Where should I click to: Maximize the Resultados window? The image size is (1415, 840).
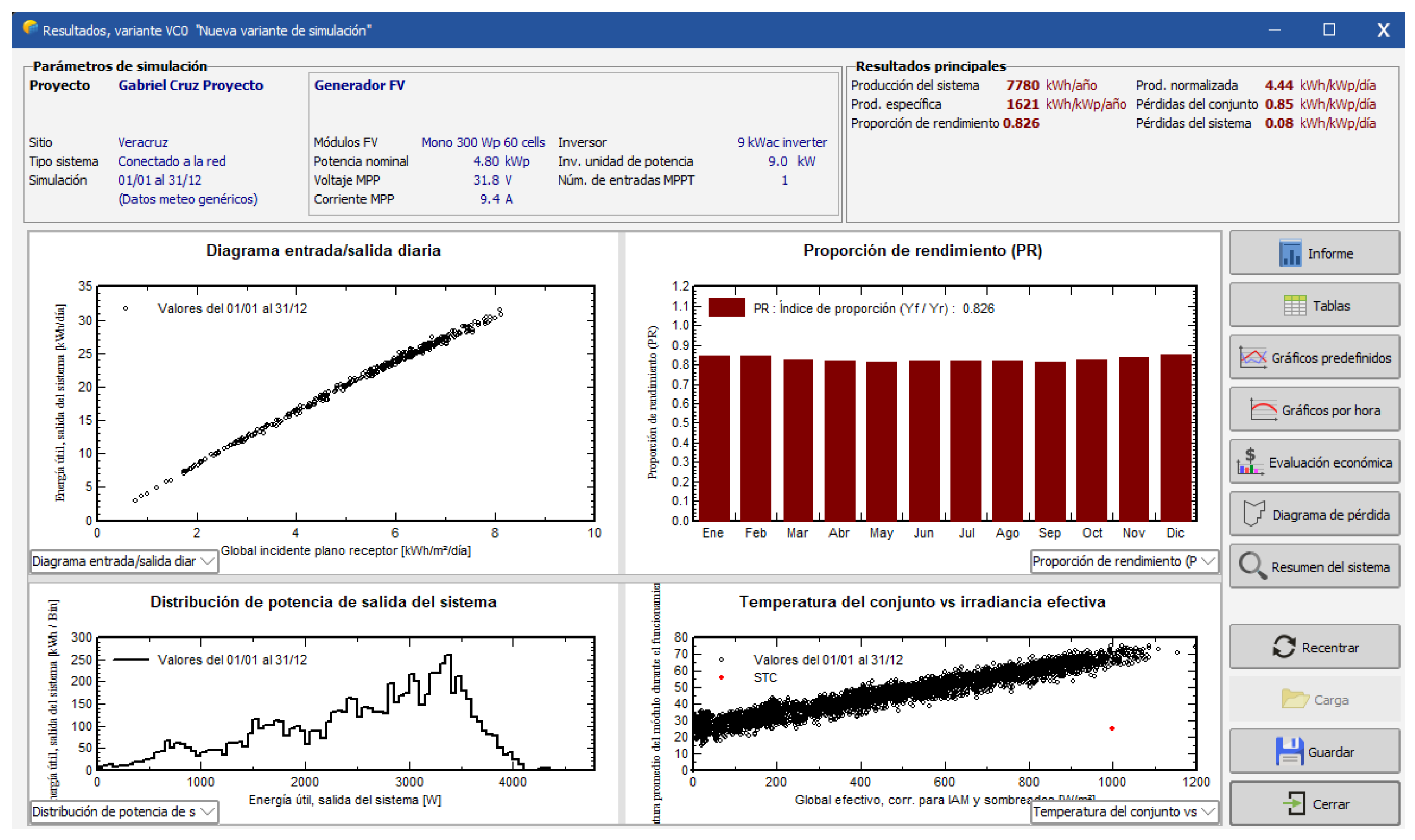click(x=1328, y=30)
